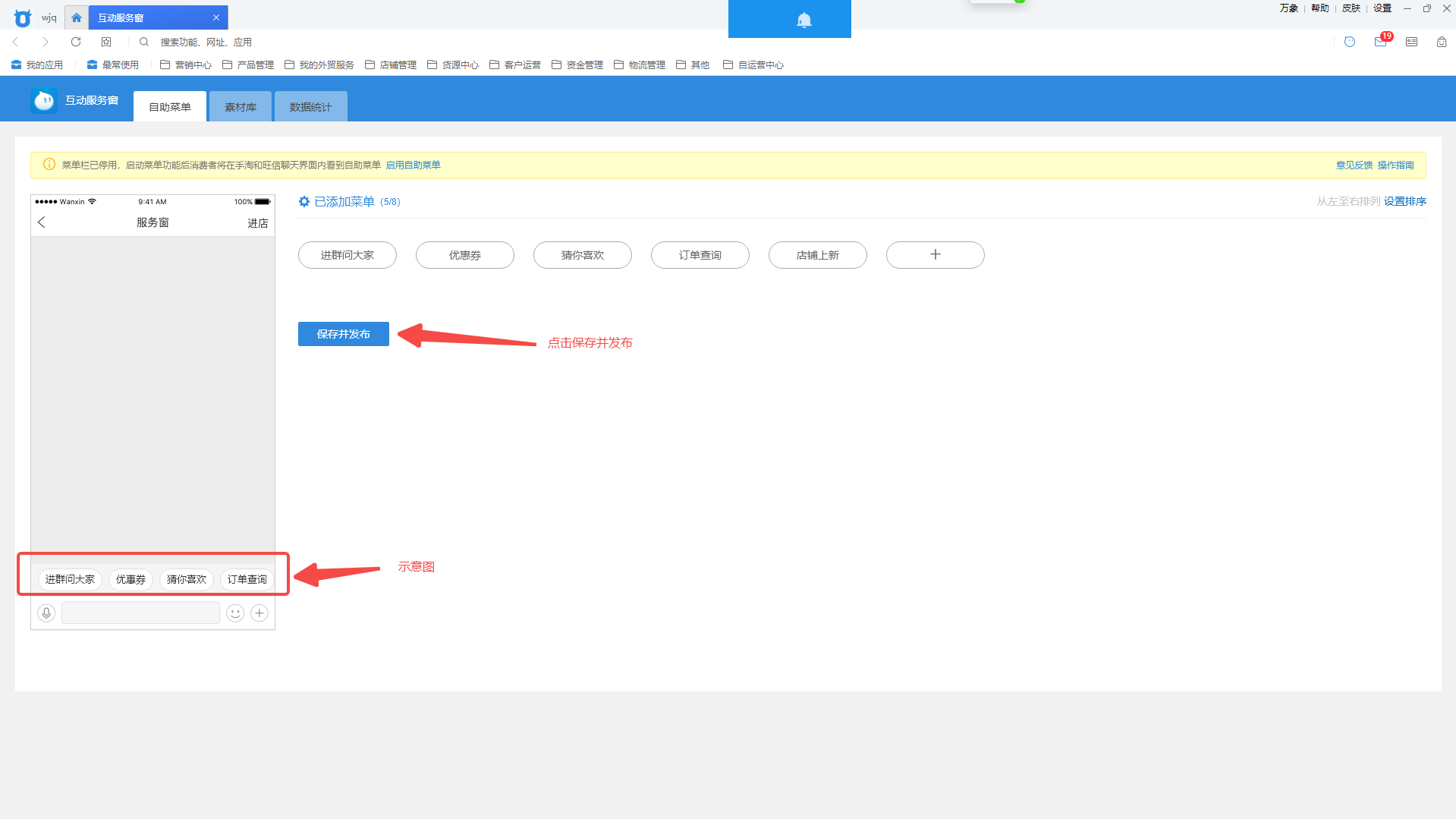The width and height of the screenshot is (1456, 819).
Task: Expand the 产品管理 folder
Action: (x=248, y=65)
